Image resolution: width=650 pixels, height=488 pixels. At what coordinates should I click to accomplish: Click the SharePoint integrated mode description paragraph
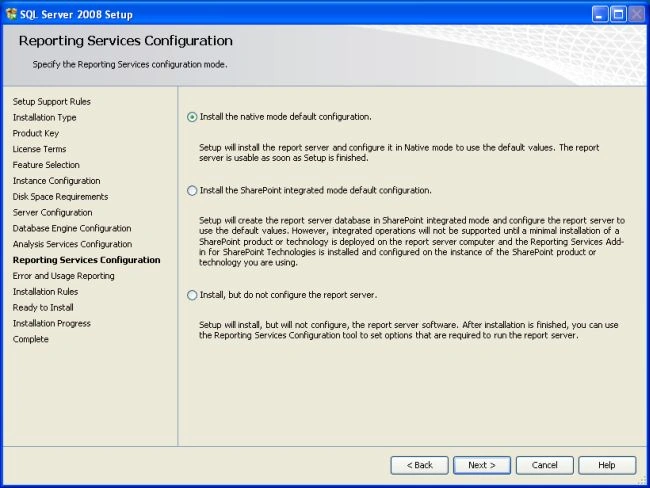coord(412,241)
